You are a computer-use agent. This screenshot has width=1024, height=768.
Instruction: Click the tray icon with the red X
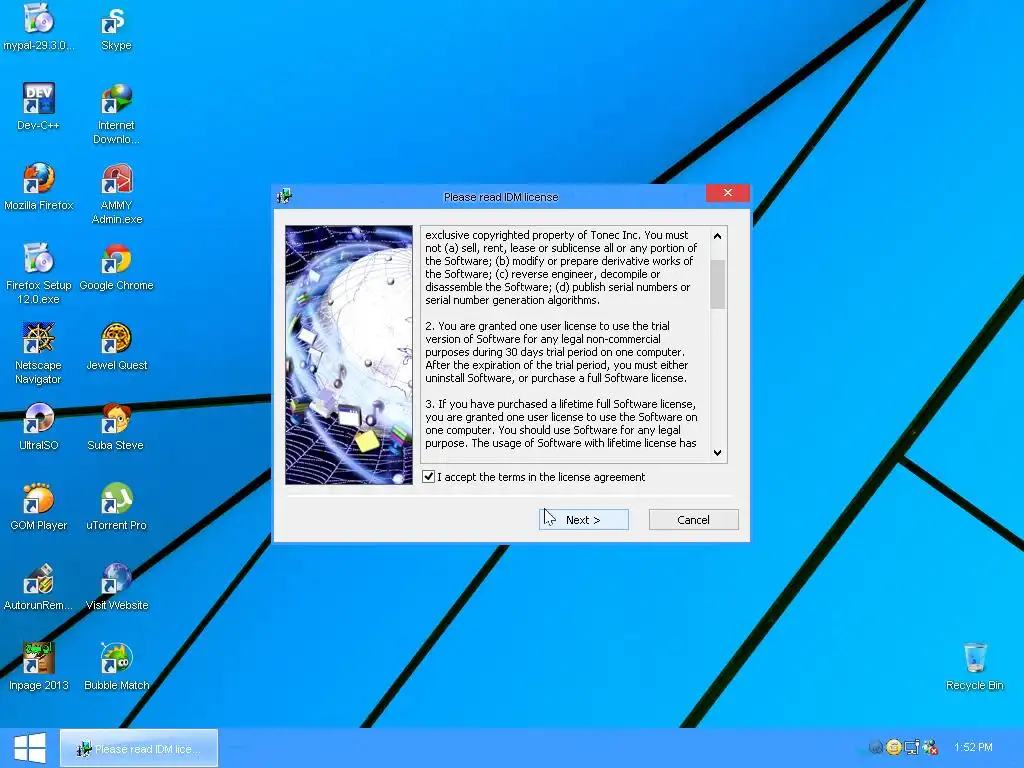[x=931, y=747]
